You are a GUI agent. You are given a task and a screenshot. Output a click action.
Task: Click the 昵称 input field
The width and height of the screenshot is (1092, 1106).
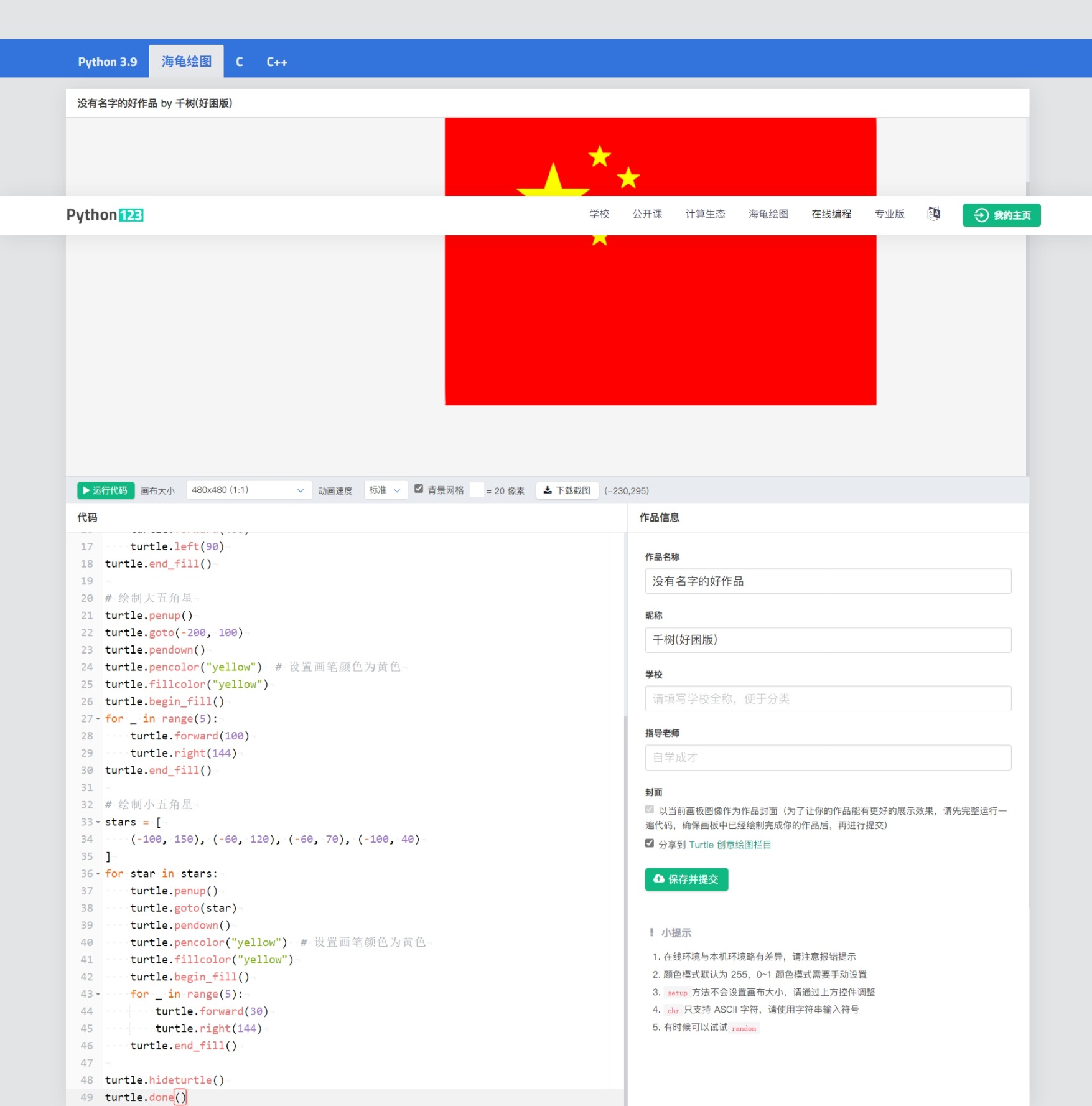(x=828, y=640)
